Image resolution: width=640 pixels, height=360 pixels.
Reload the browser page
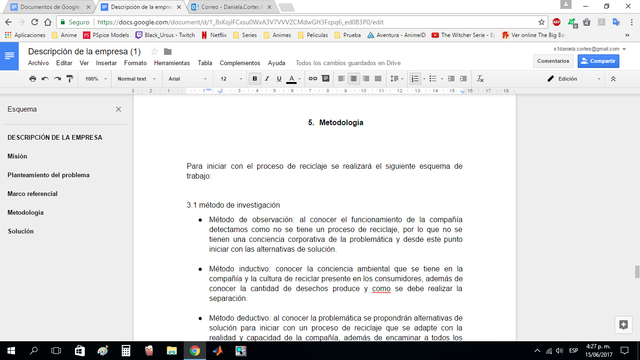coord(35,22)
